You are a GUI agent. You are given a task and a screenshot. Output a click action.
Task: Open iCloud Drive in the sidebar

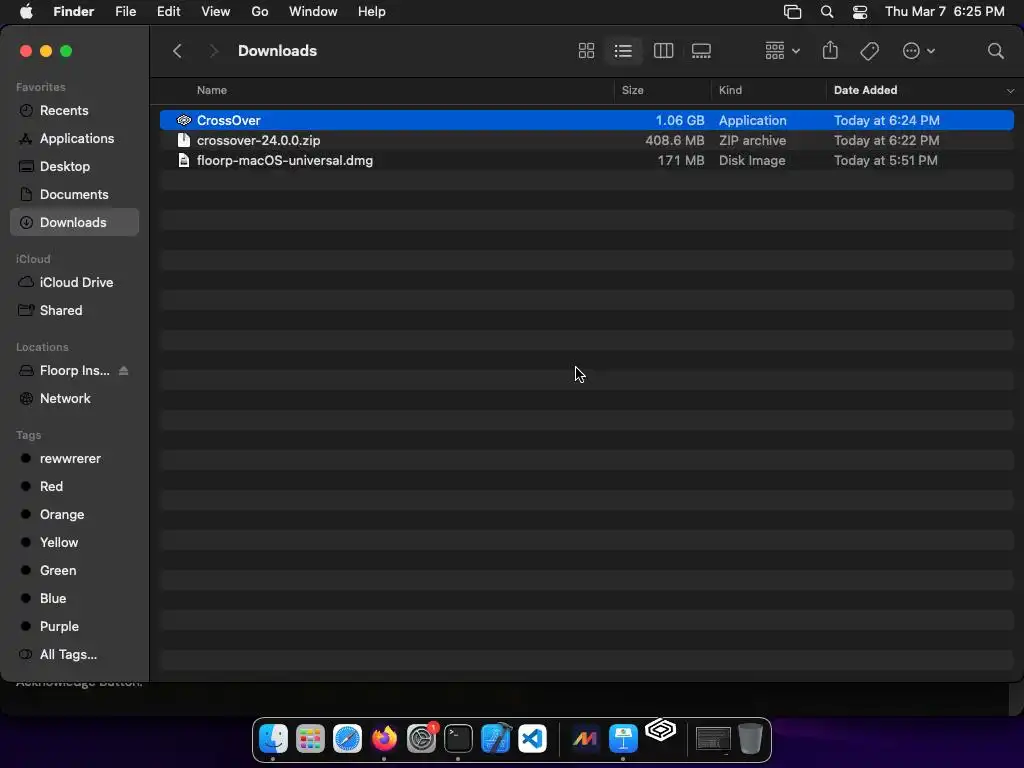(x=74, y=282)
